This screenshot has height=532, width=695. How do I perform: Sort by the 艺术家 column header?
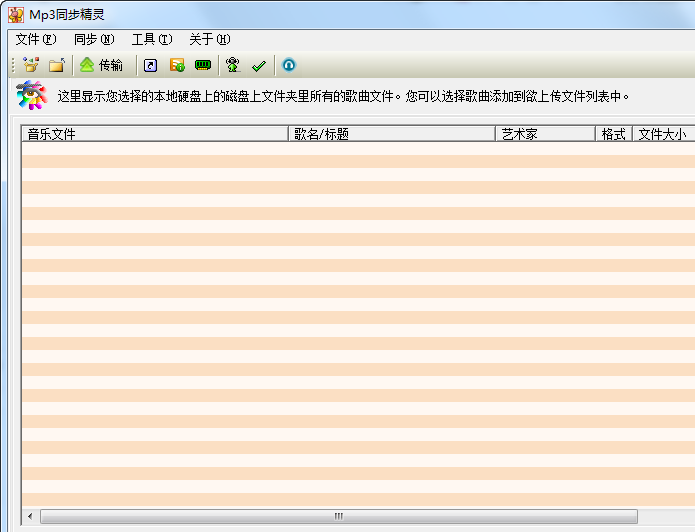pos(545,134)
